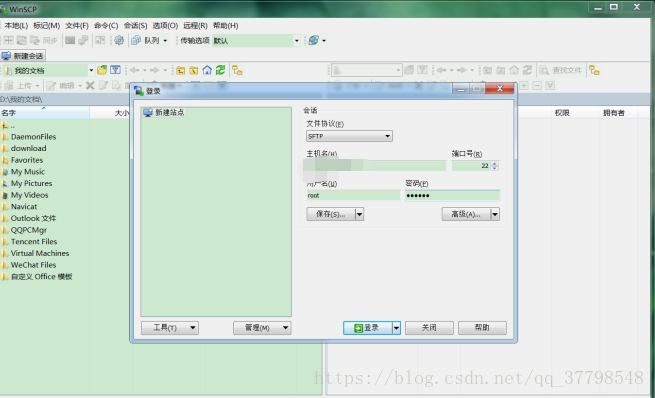The width and height of the screenshot is (655, 398).
Task: Open the 文件协议 SFTP dropdown
Action: (349, 136)
